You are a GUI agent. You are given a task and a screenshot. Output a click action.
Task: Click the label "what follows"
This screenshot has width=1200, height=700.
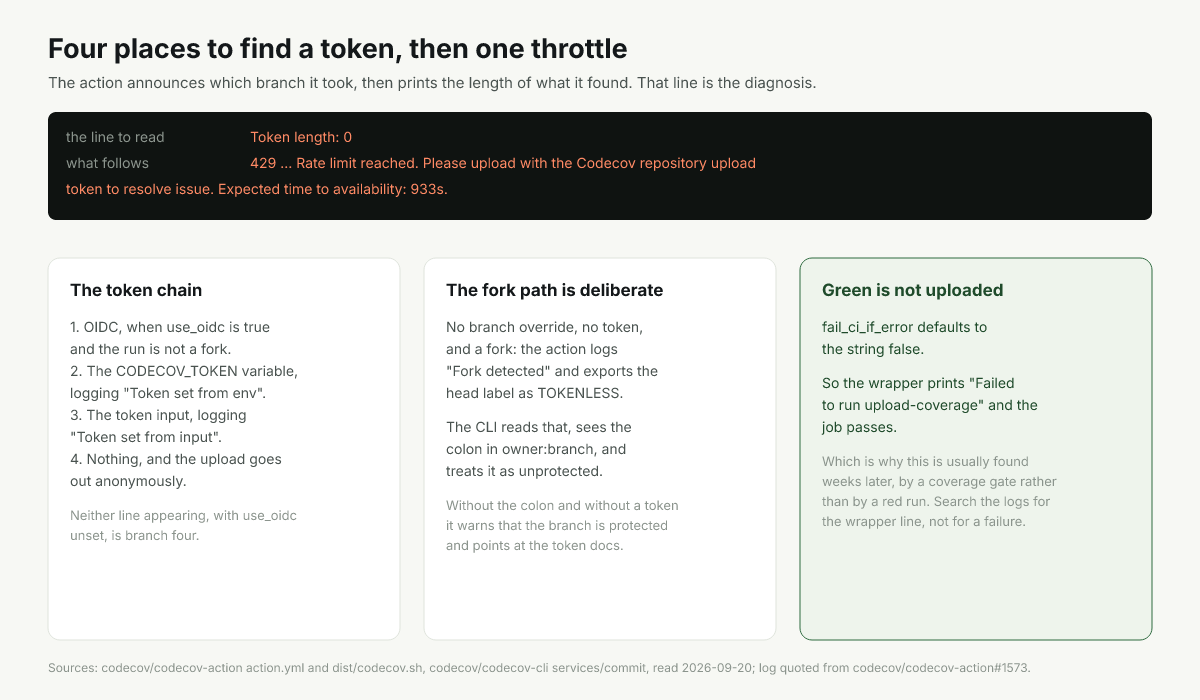[107, 163]
